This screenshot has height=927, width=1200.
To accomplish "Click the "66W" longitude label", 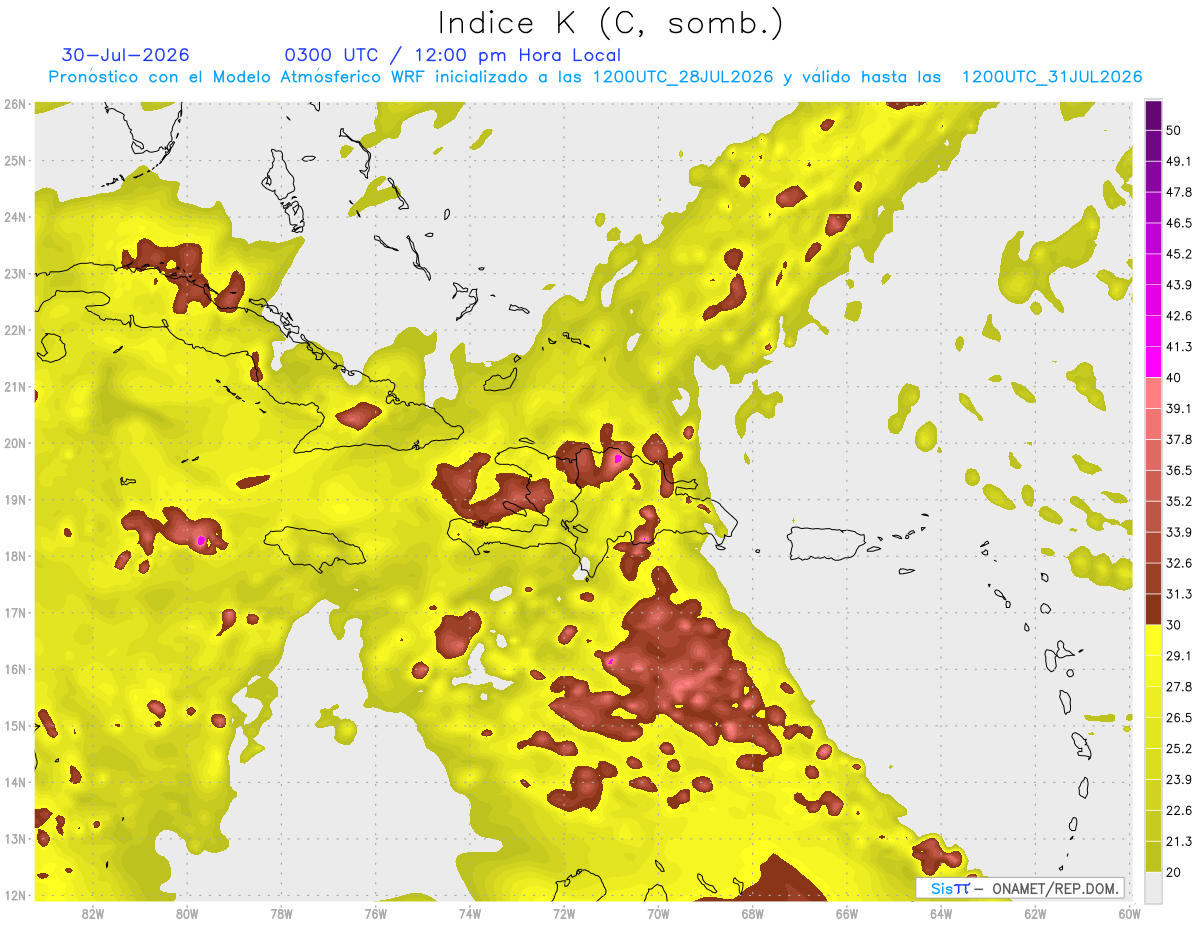I will (x=847, y=914).
